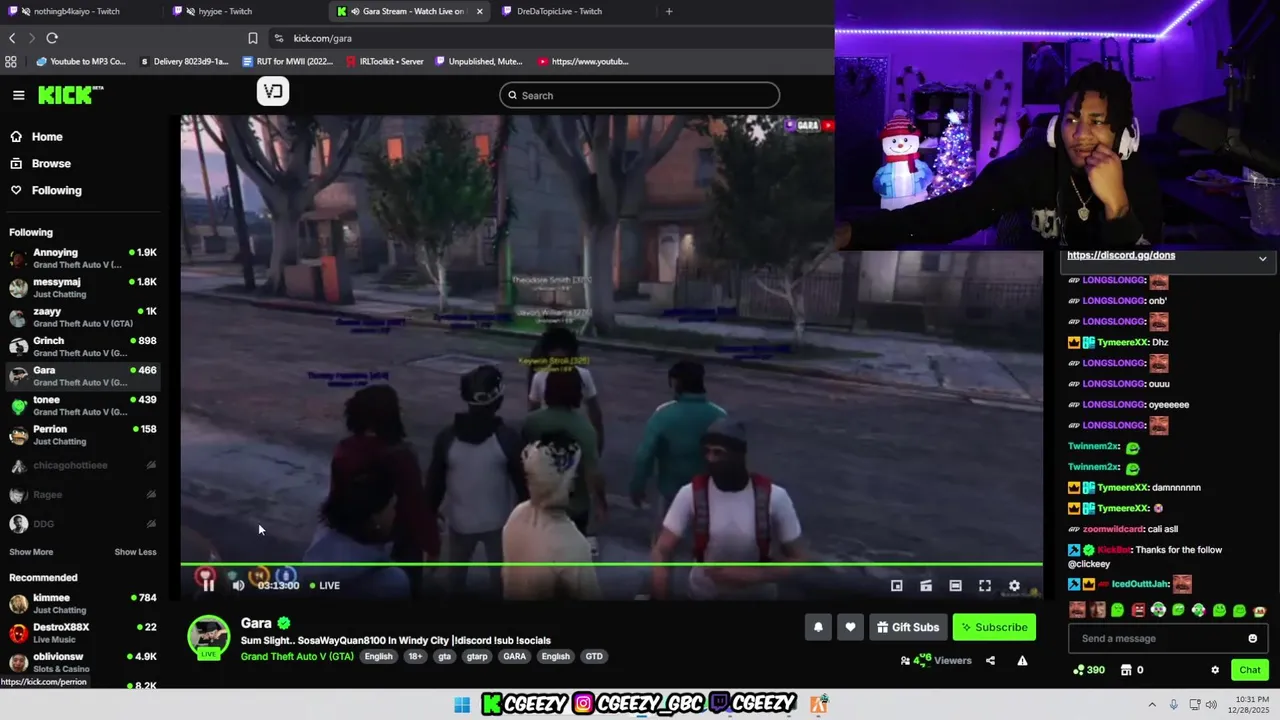Open the emote picker in chat input

[x=1252, y=638]
